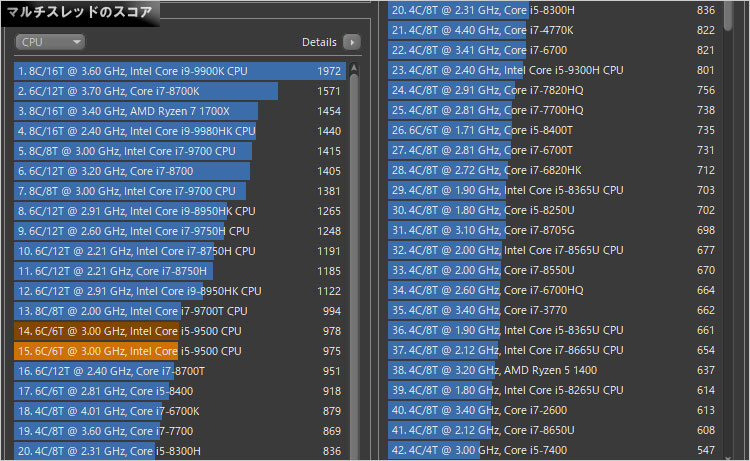Select row 31 Core i7-8705G

coord(554,230)
